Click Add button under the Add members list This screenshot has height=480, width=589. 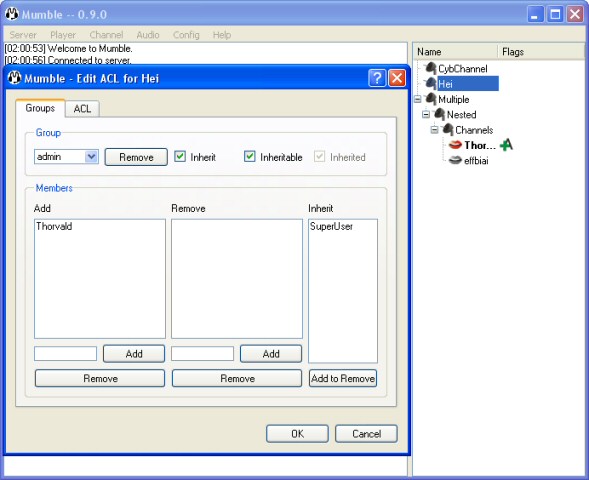134,354
